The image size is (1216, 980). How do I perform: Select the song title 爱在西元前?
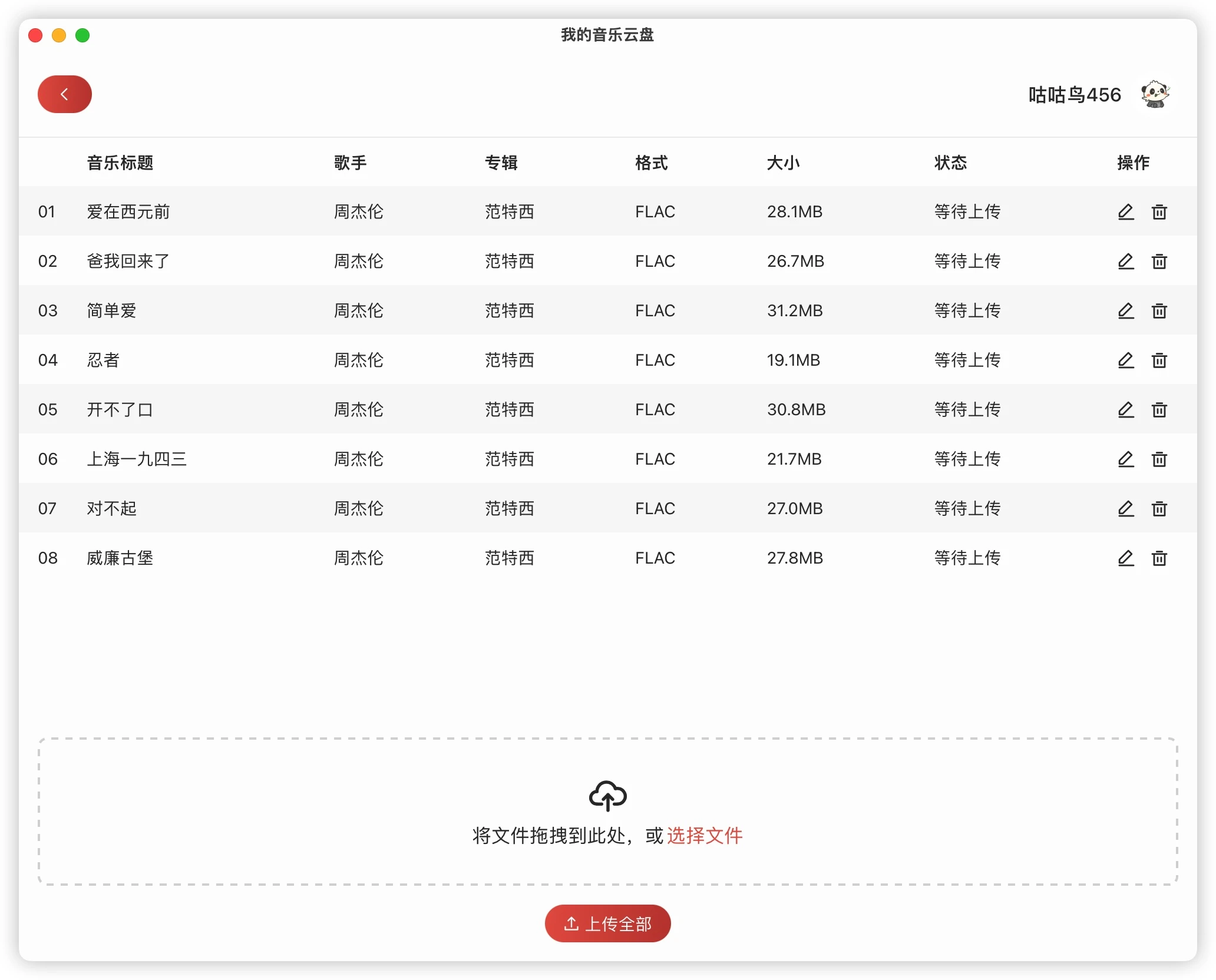(x=128, y=211)
